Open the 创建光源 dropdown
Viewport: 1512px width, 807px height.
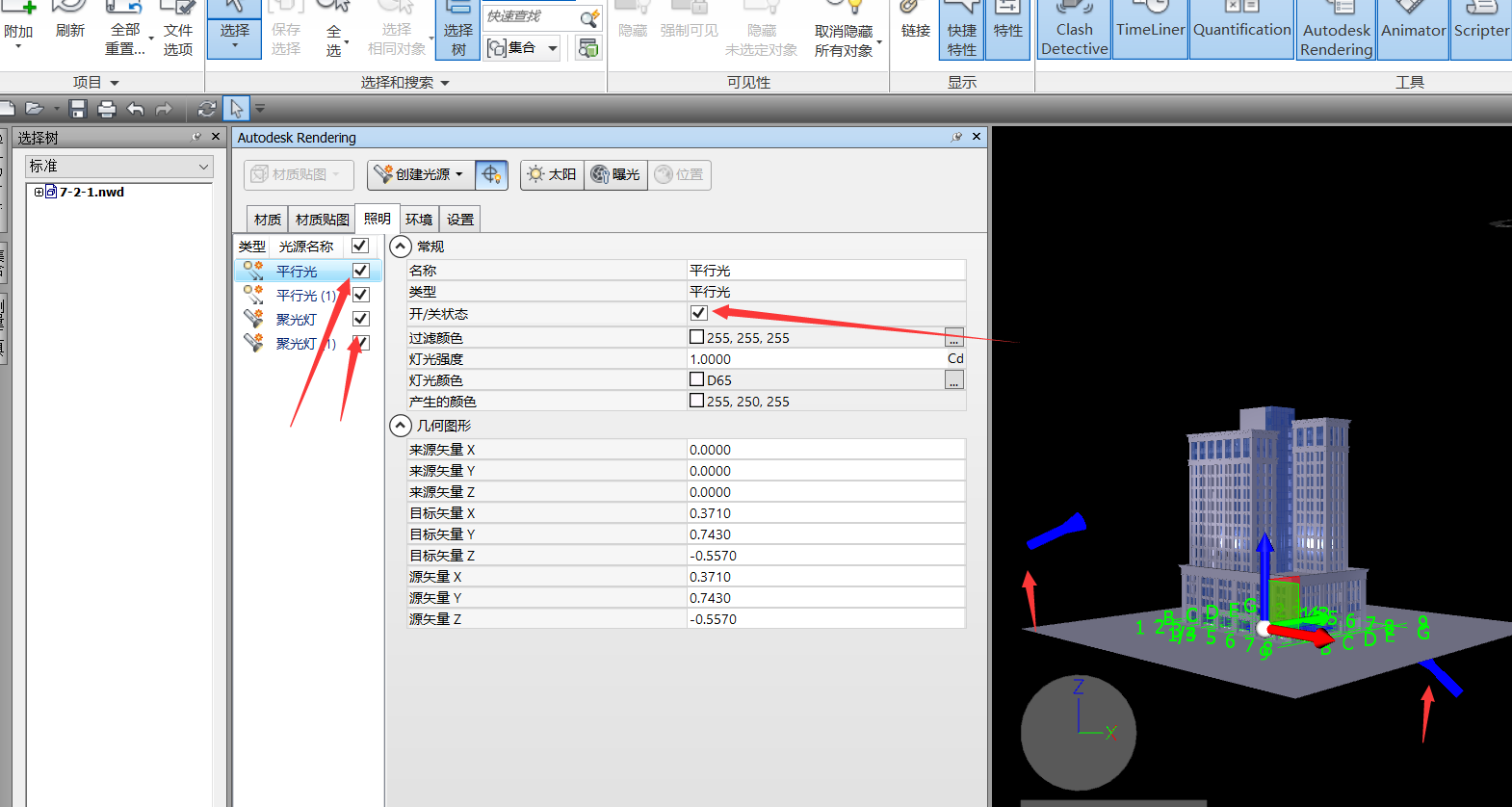(419, 174)
